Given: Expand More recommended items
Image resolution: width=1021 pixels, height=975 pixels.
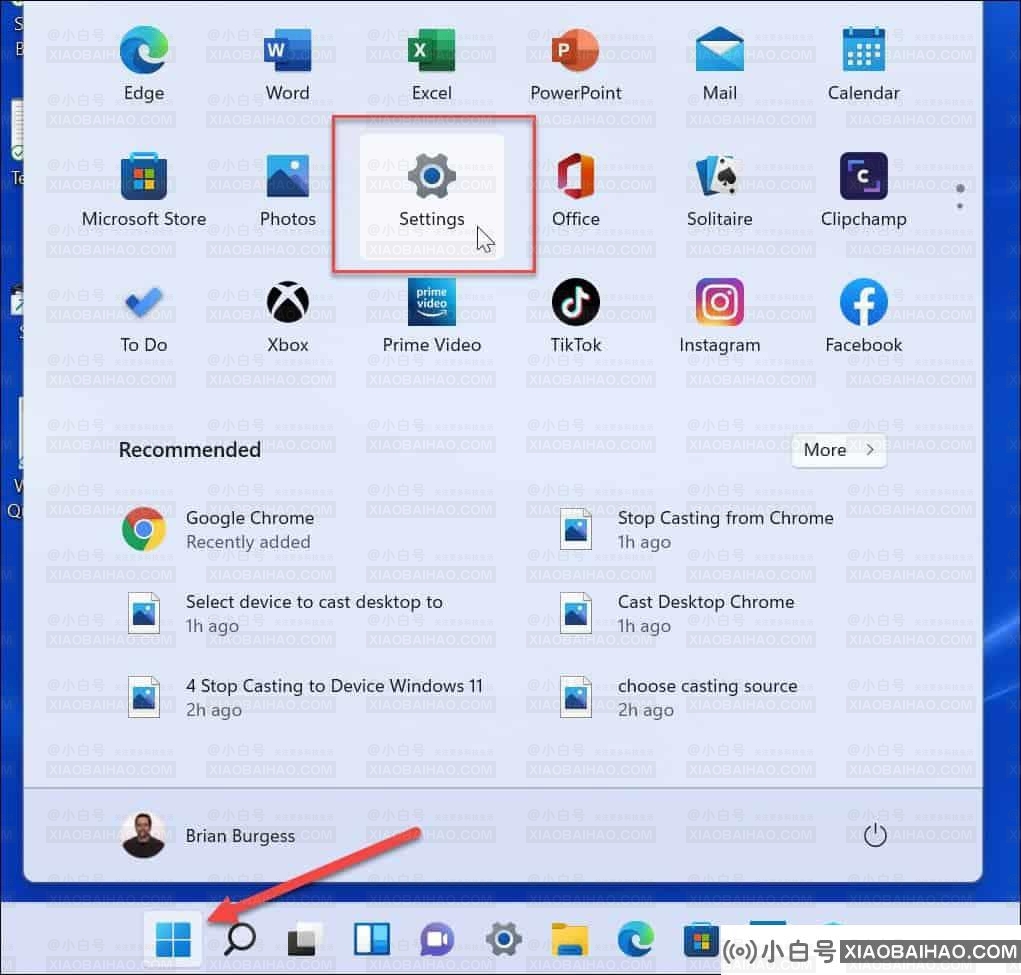Looking at the screenshot, I should point(839,450).
